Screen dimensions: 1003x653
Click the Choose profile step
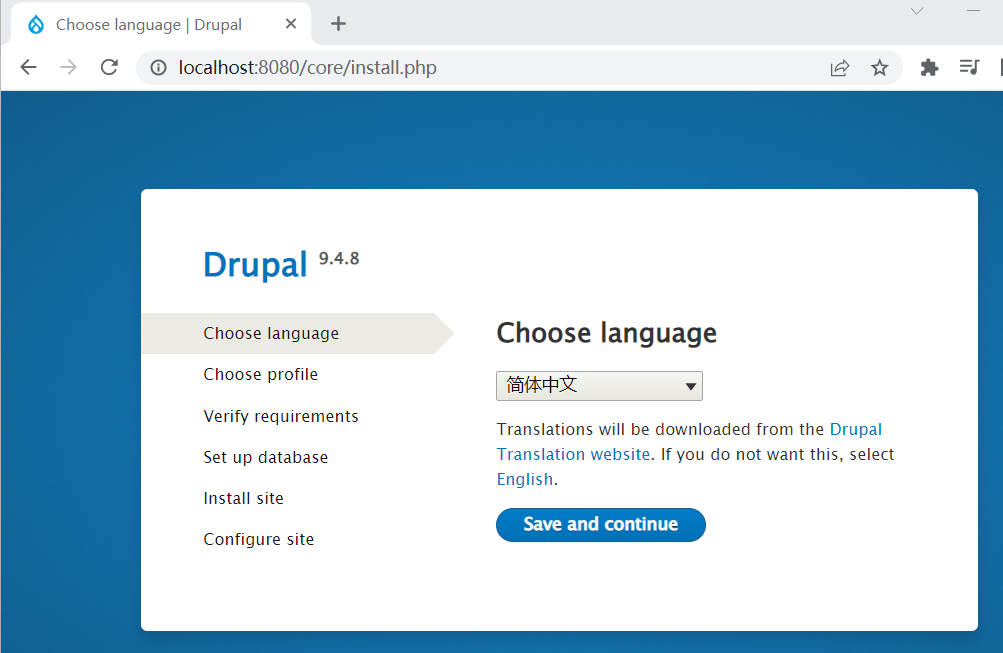(260, 374)
